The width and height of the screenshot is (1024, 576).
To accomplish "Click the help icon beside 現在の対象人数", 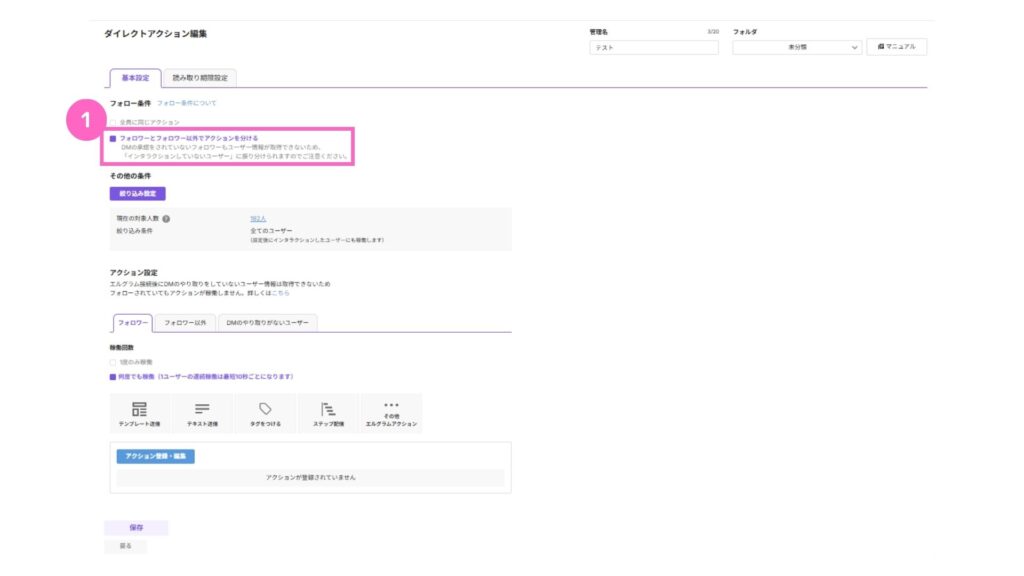I will click(166, 218).
